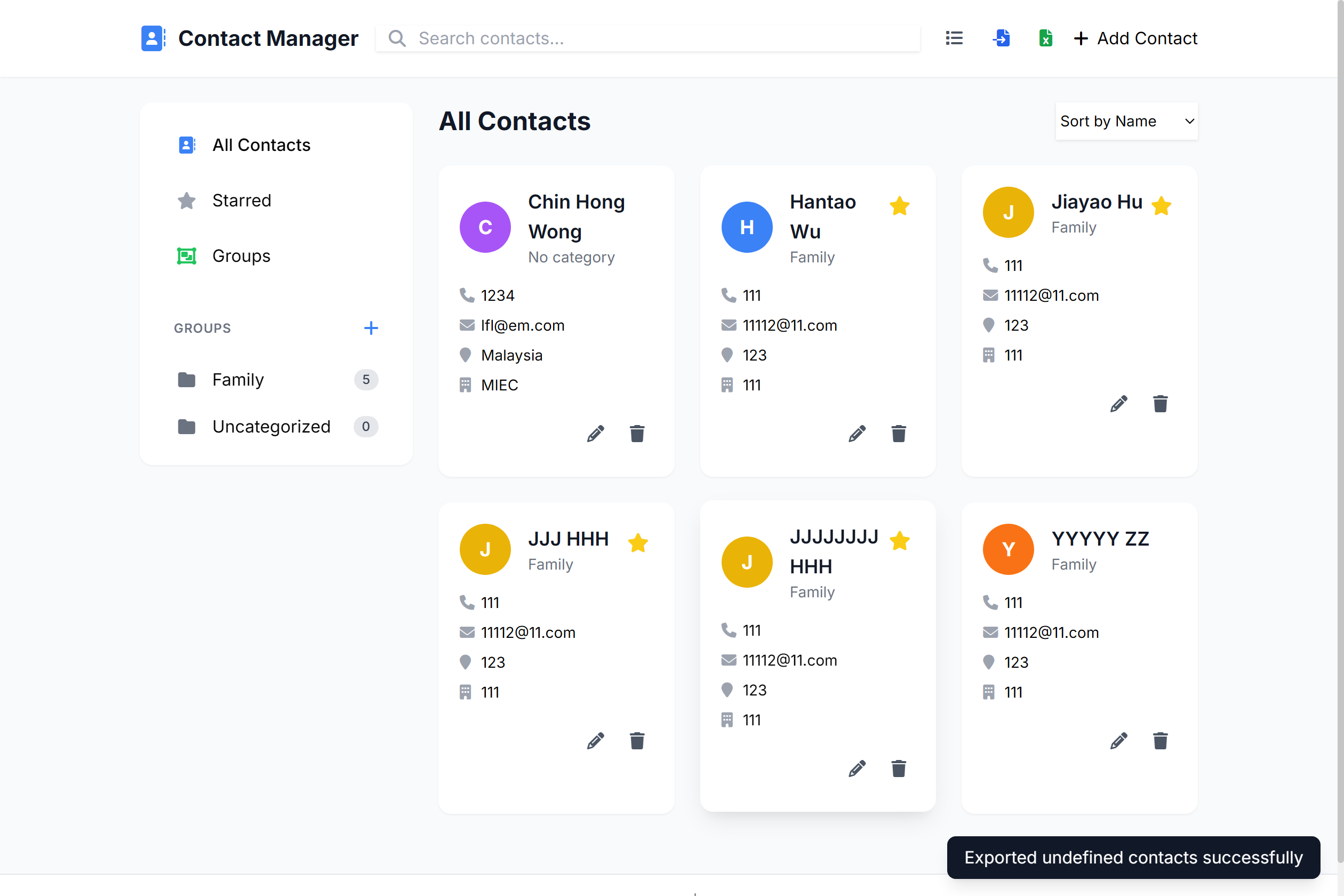Viewport: 1344px width, 896px height.
Task: Delete the YYYYY ZZ contact
Action: pyautogui.click(x=1160, y=741)
